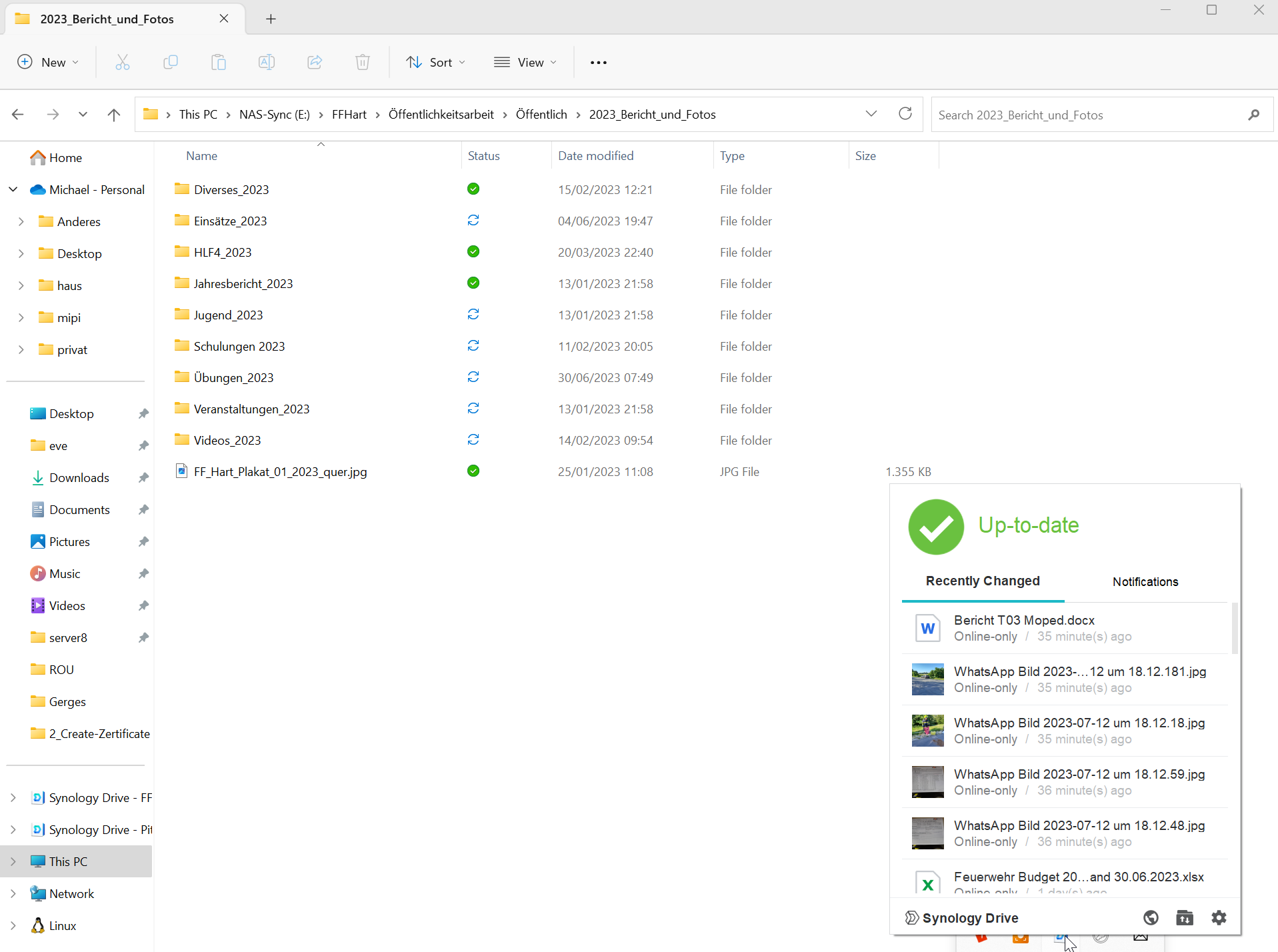Open the View dropdown menu
The width and height of the screenshot is (1278, 952).
pyautogui.click(x=525, y=62)
